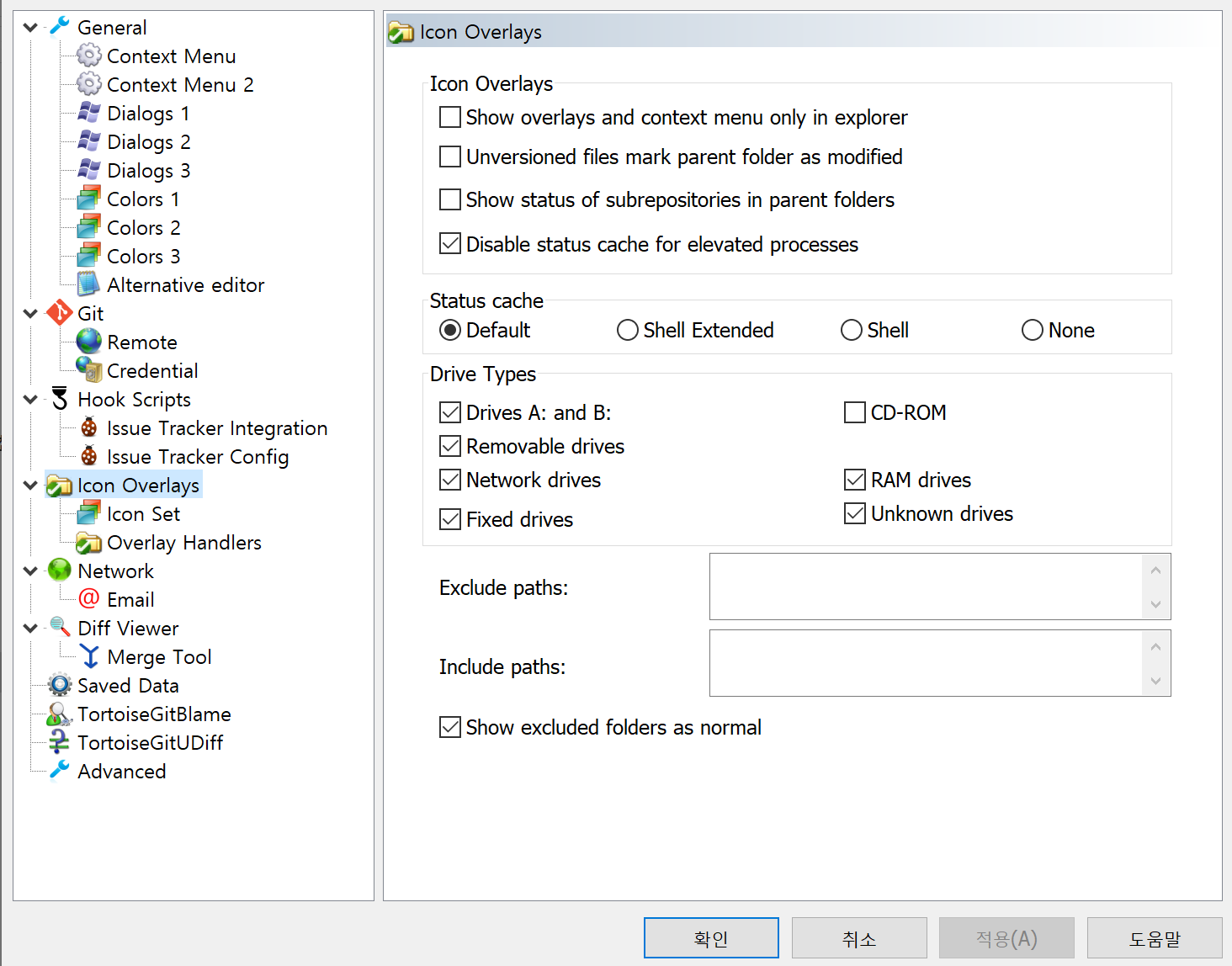The width and height of the screenshot is (1232, 966).
Task: Select the Merge Tool fork icon
Action: click(89, 656)
